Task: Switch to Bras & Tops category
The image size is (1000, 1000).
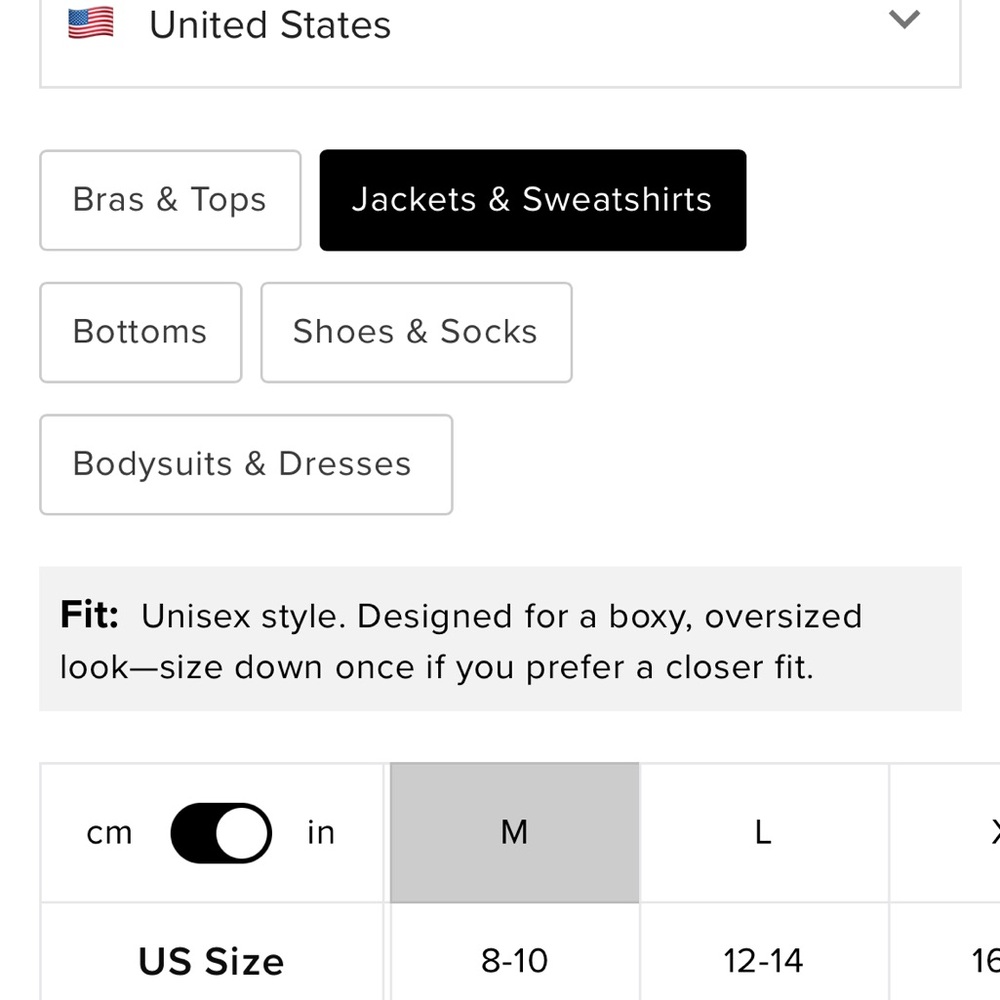Action: [170, 200]
